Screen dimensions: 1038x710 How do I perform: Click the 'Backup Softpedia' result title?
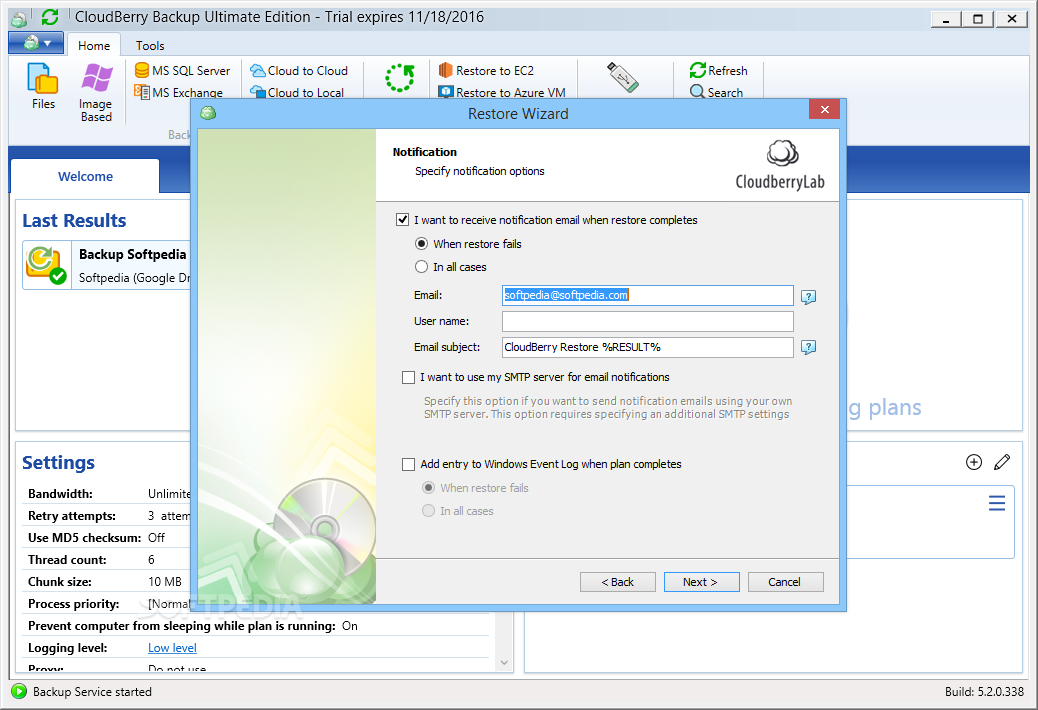tap(132, 254)
